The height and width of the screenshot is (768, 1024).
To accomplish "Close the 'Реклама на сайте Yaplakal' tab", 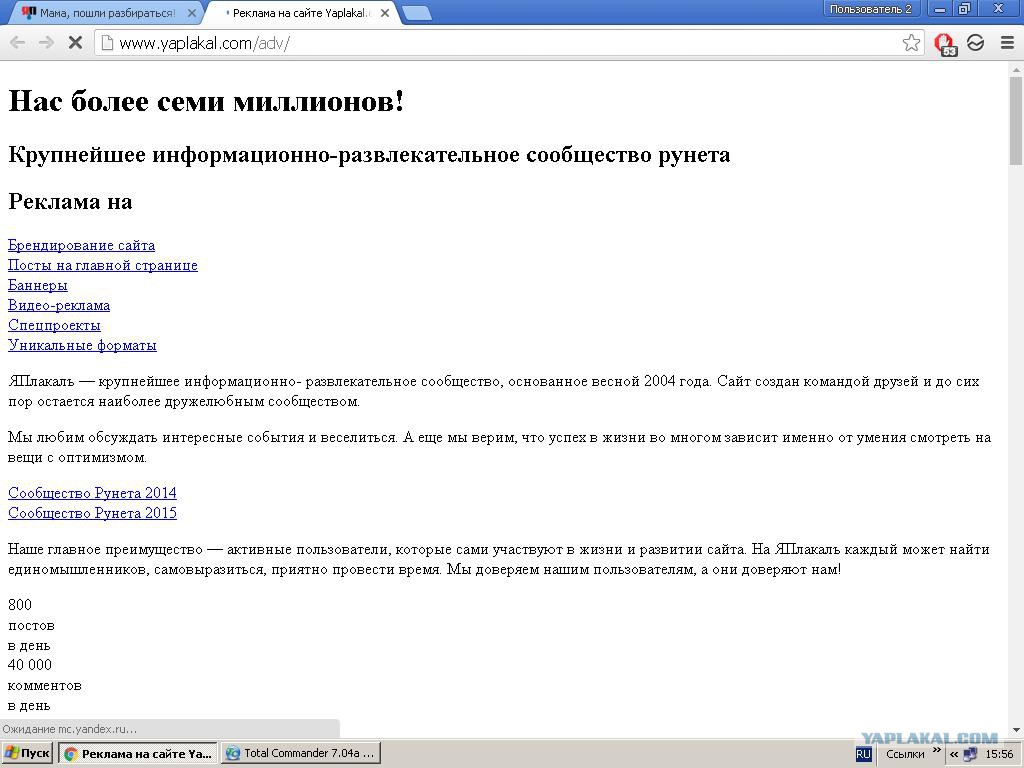I will (x=385, y=13).
